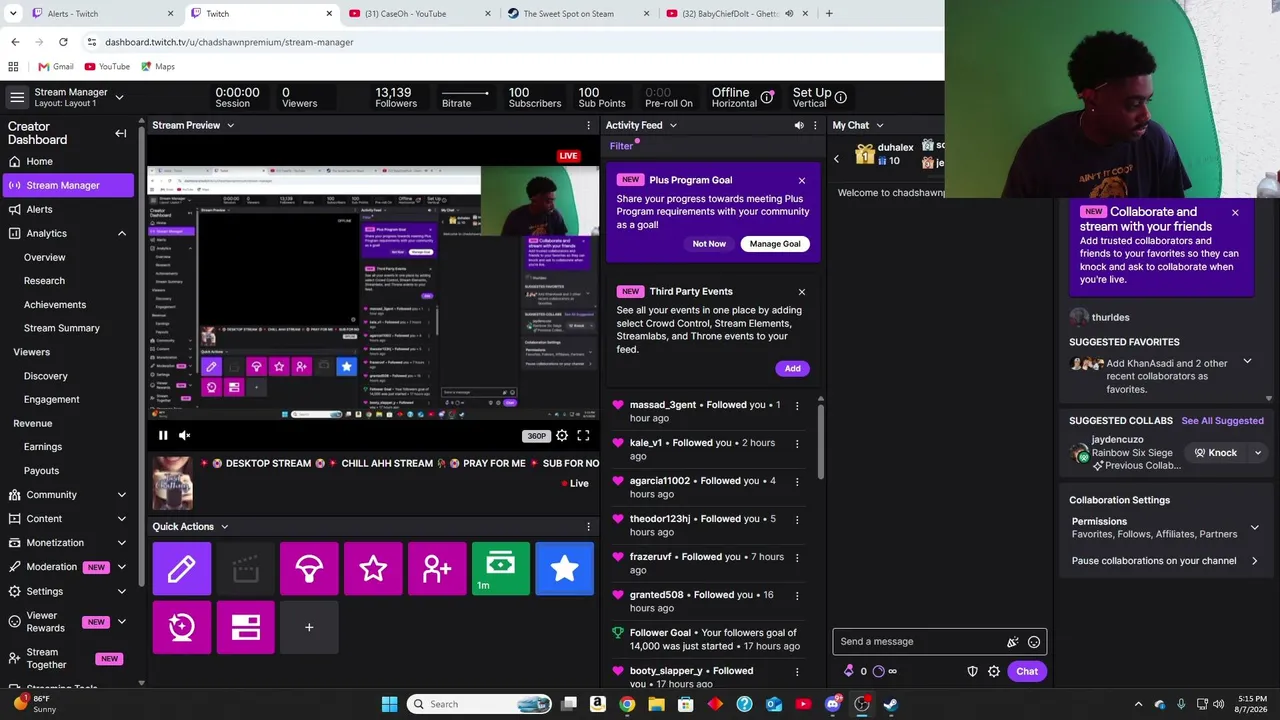
Task: Collapse the Analytics sidebar section
Action: 122,233
